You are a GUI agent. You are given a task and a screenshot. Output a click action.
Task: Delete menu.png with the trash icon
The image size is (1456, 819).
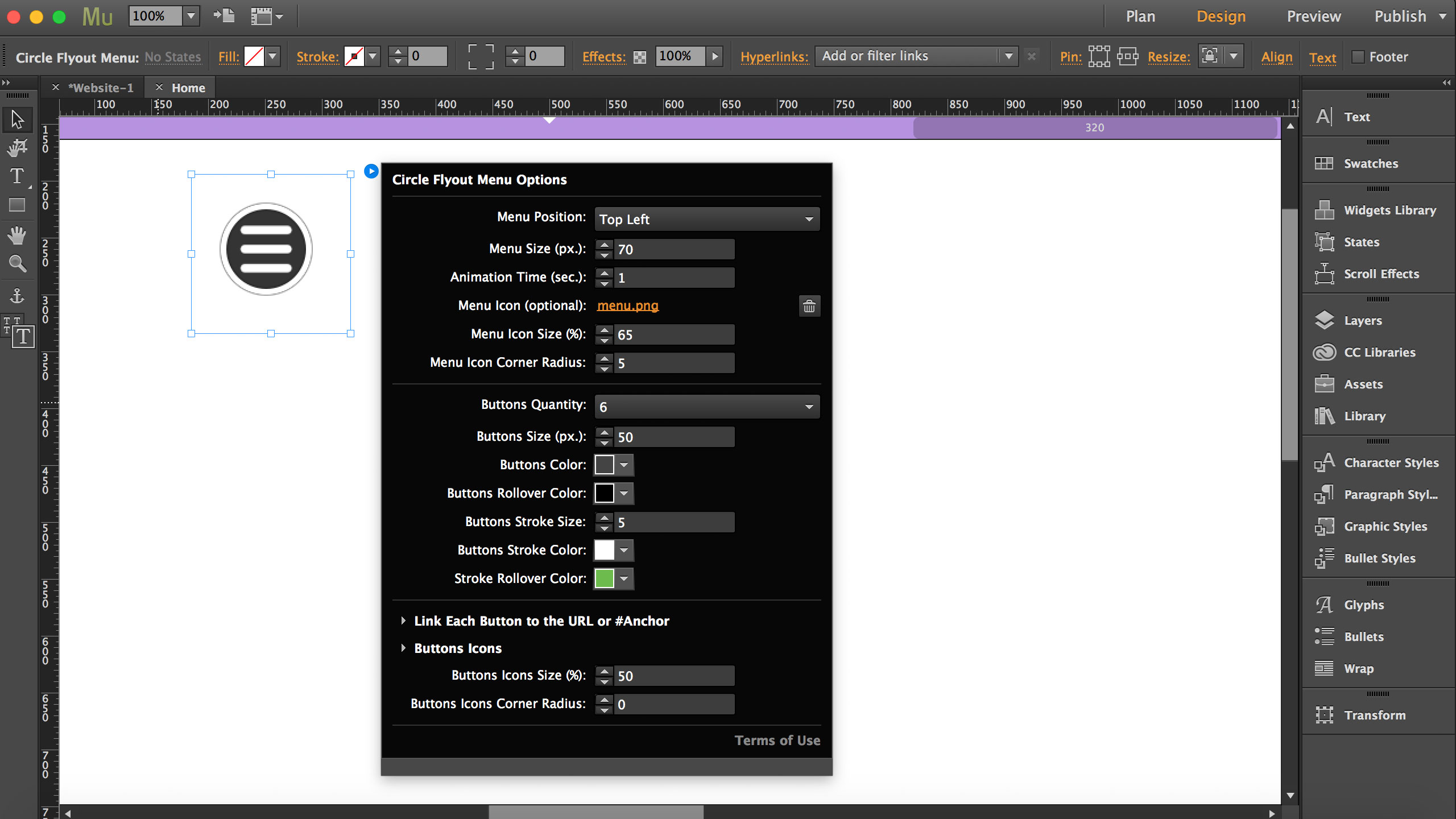pyautogui.click(x=809, y=306)
